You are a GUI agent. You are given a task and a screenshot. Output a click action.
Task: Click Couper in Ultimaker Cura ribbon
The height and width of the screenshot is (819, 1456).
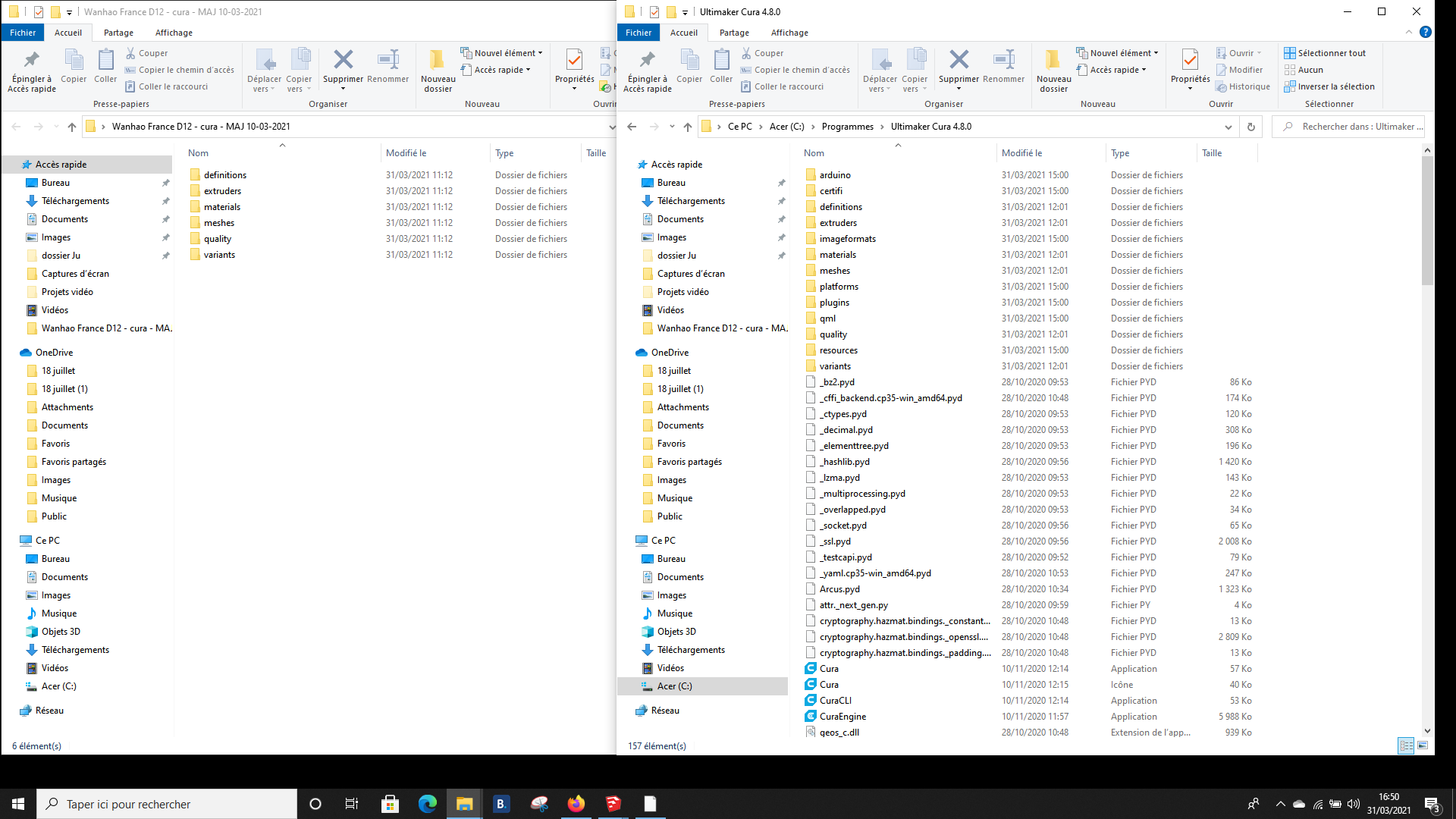(x=761, y=53)
